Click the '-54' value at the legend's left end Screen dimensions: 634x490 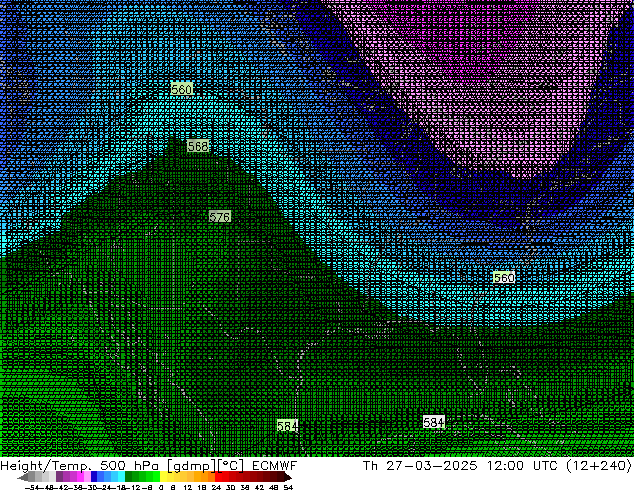[x=32, y=487]
